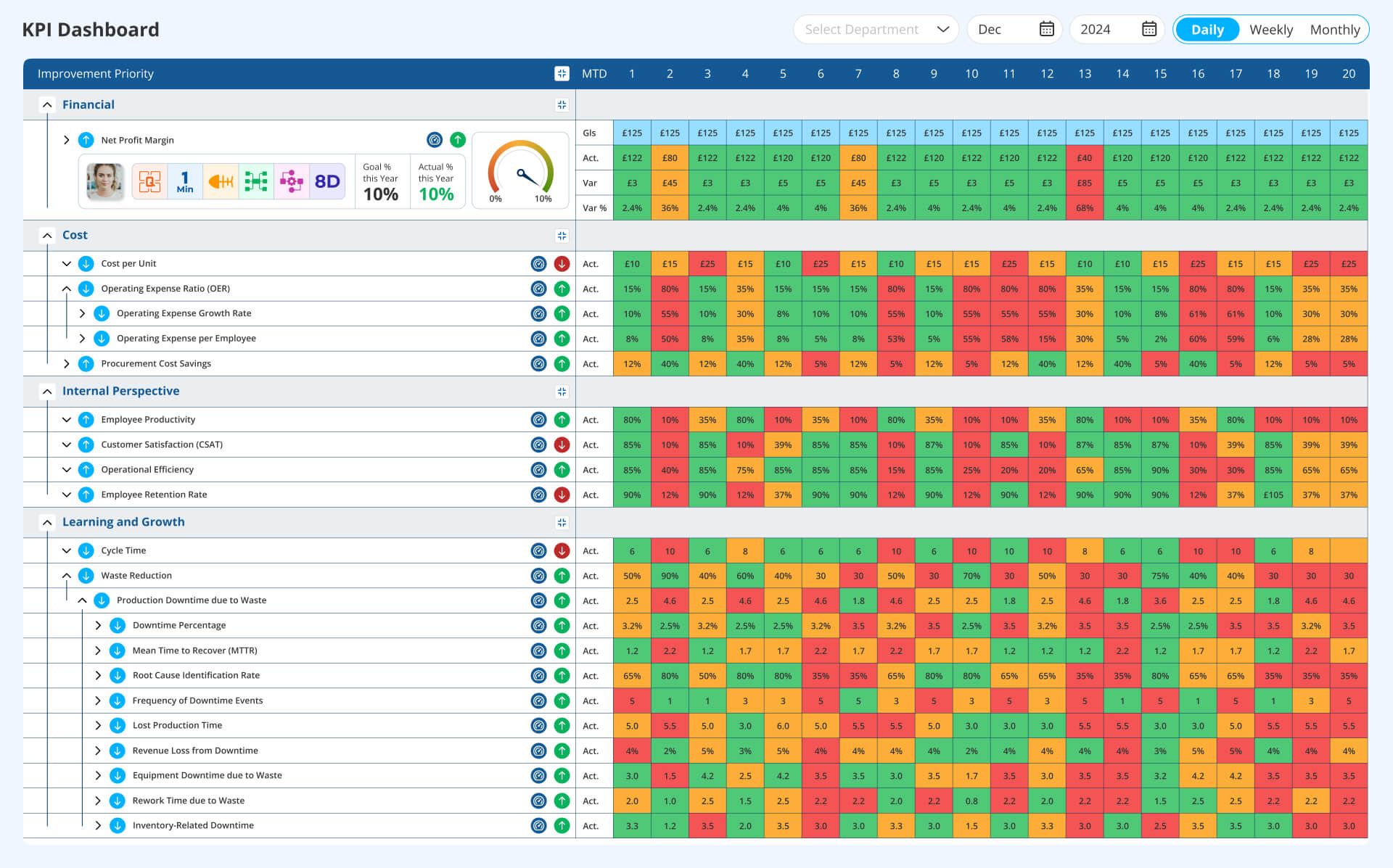Click the red down trend icon on Customer Satisfaction (CSAT)
The height and width of the screenshot is (868, 1393).
(562, 445)
